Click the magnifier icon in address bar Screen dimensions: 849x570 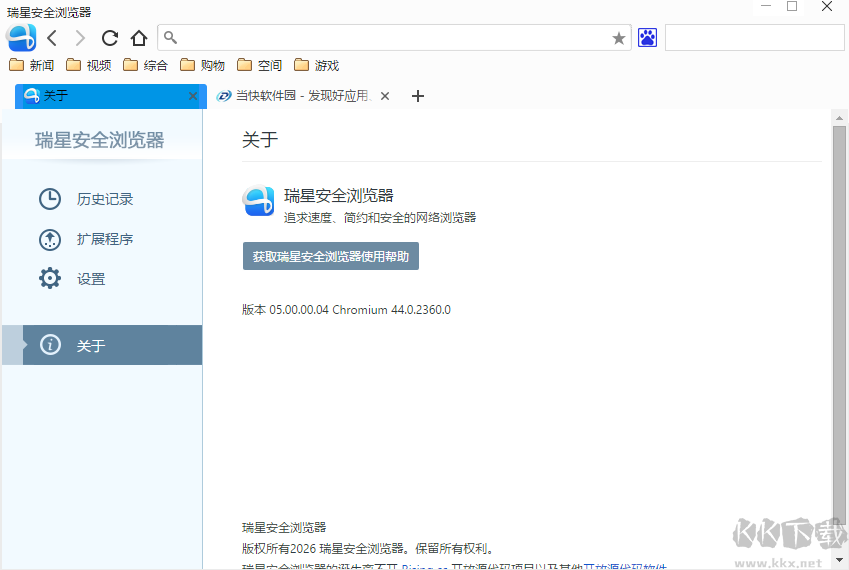point(170,37)
